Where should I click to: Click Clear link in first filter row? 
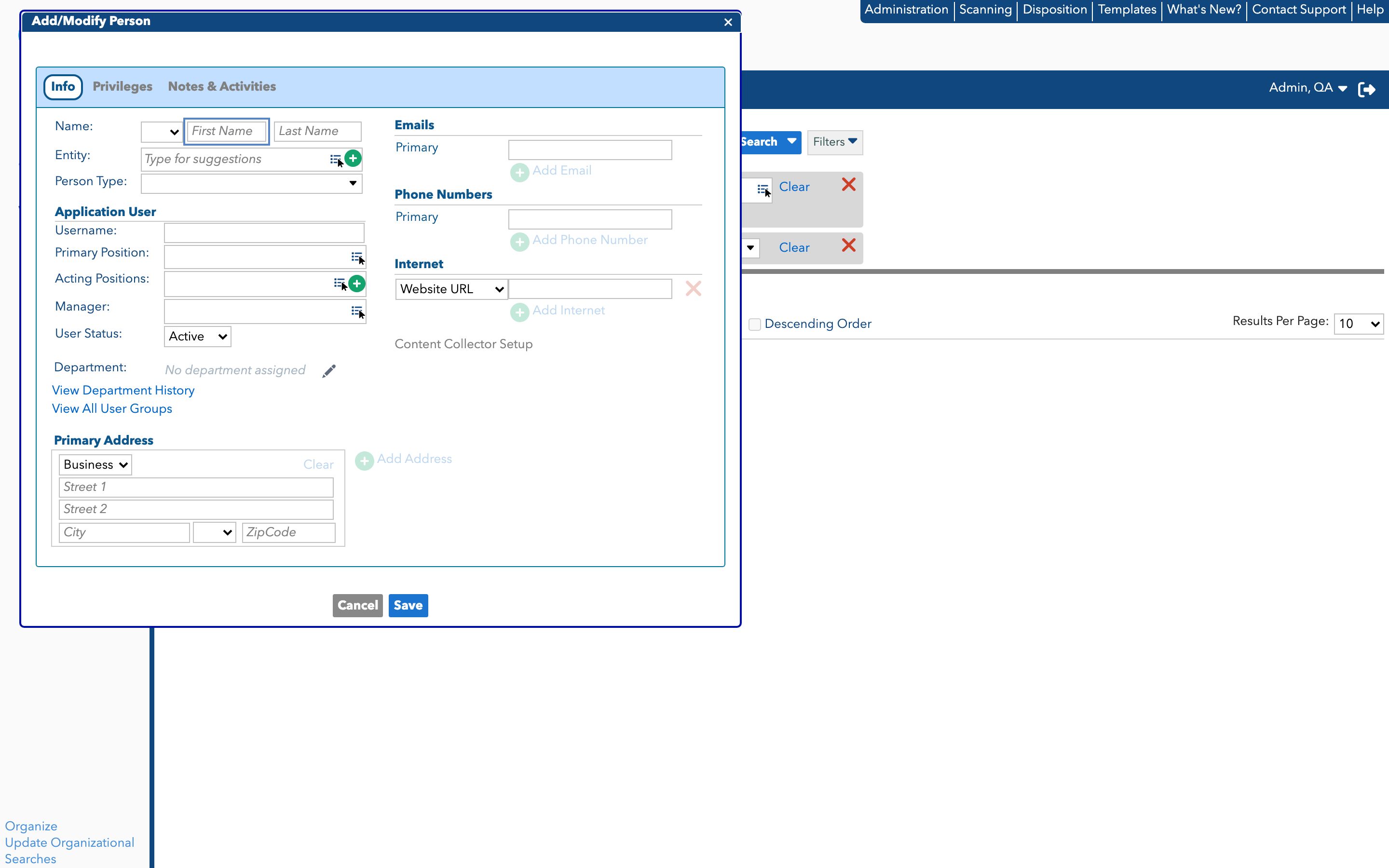click(794, 187)
